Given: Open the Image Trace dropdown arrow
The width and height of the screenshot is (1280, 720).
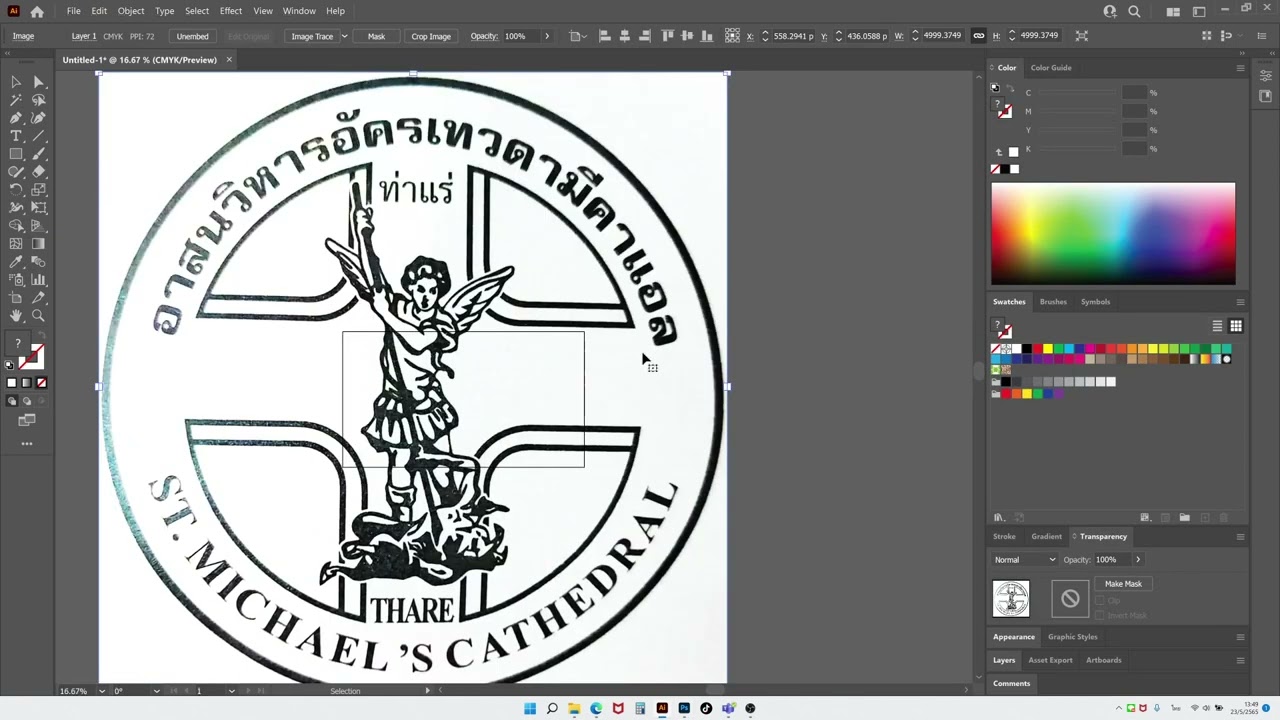Looking at the screenshot, I should point(344,36).
